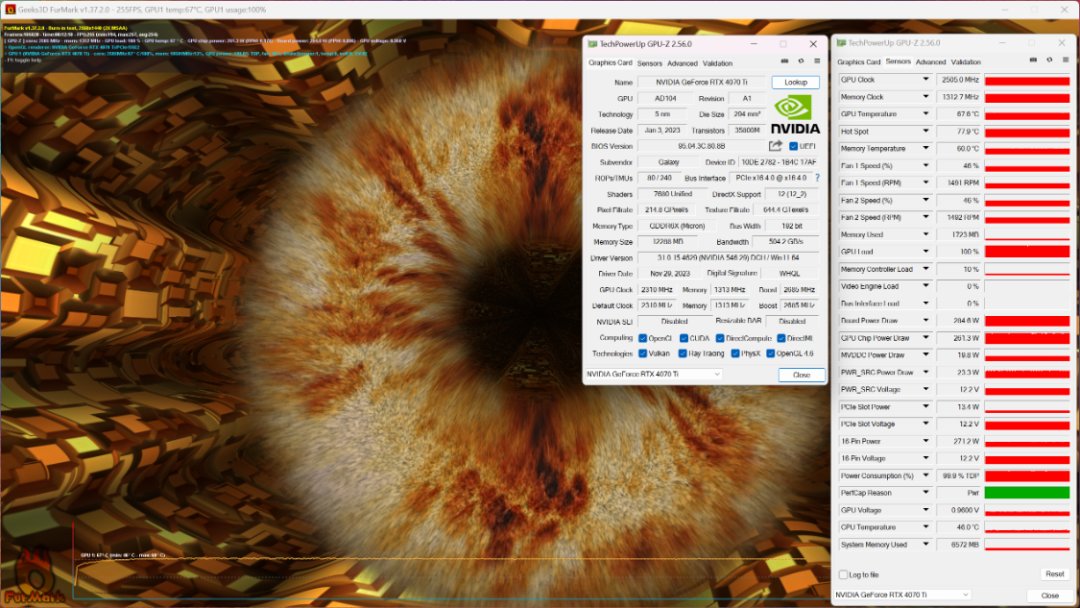Click the GPU-Z title bar icon of Sensors window
Image resolution: width=1080 pixels, height=608 pixels.
(x=841, y=43)
